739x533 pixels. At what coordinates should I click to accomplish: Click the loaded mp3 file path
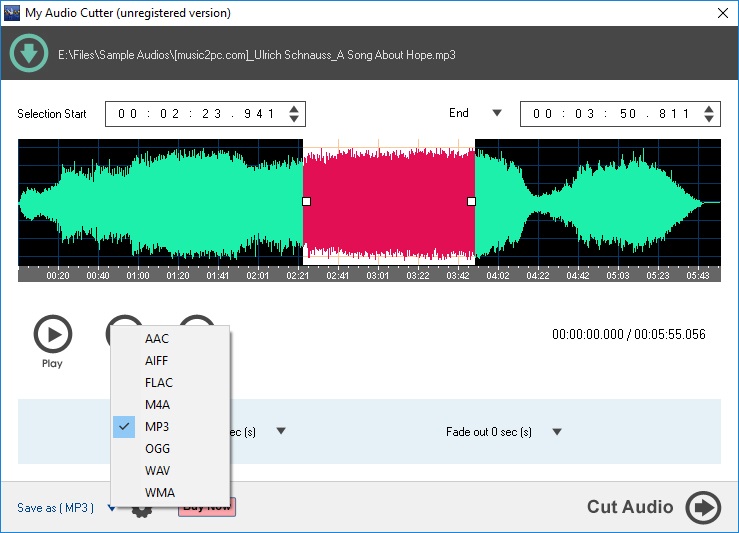257,55
